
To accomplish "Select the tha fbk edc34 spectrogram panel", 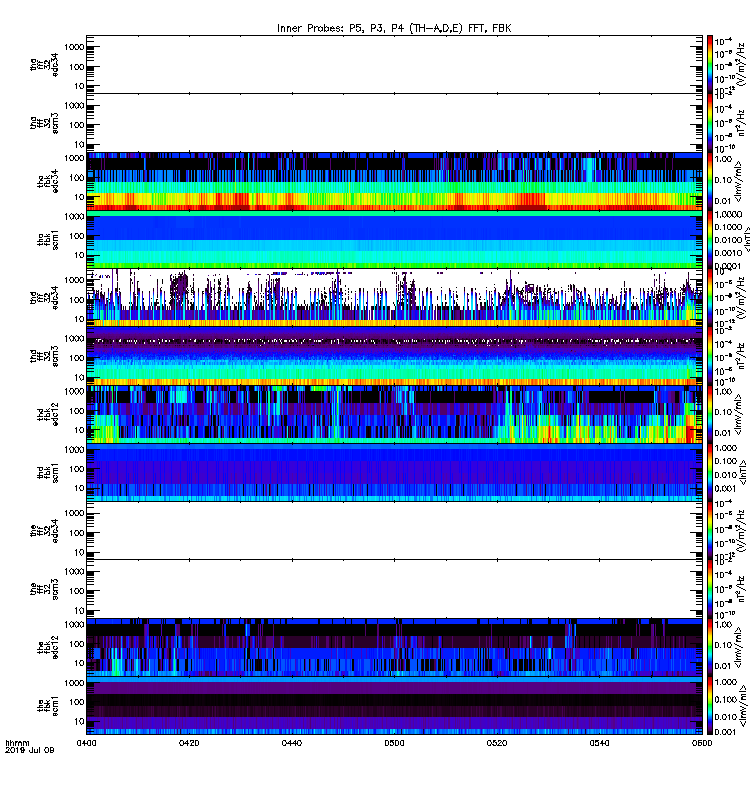I will (394, 181).
